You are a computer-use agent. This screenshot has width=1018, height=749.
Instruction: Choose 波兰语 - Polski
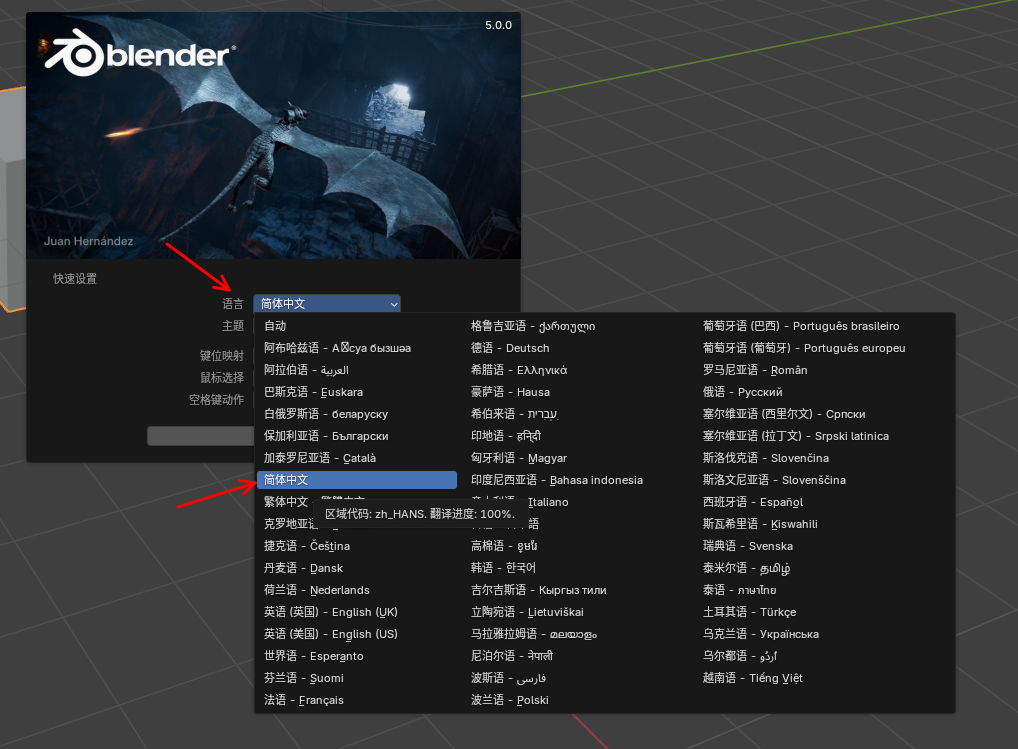[x=578, y=700]
